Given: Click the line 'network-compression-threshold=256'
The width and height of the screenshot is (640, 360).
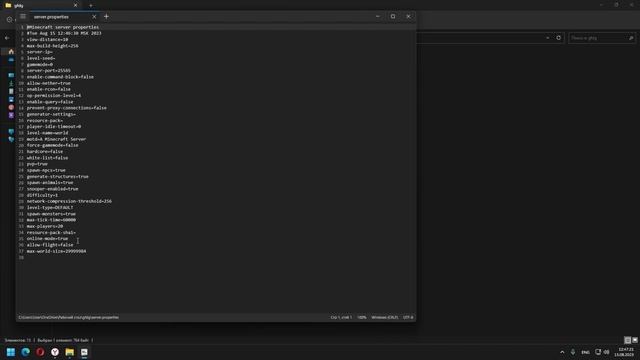Looking at the screenshot, I should 69,201.
